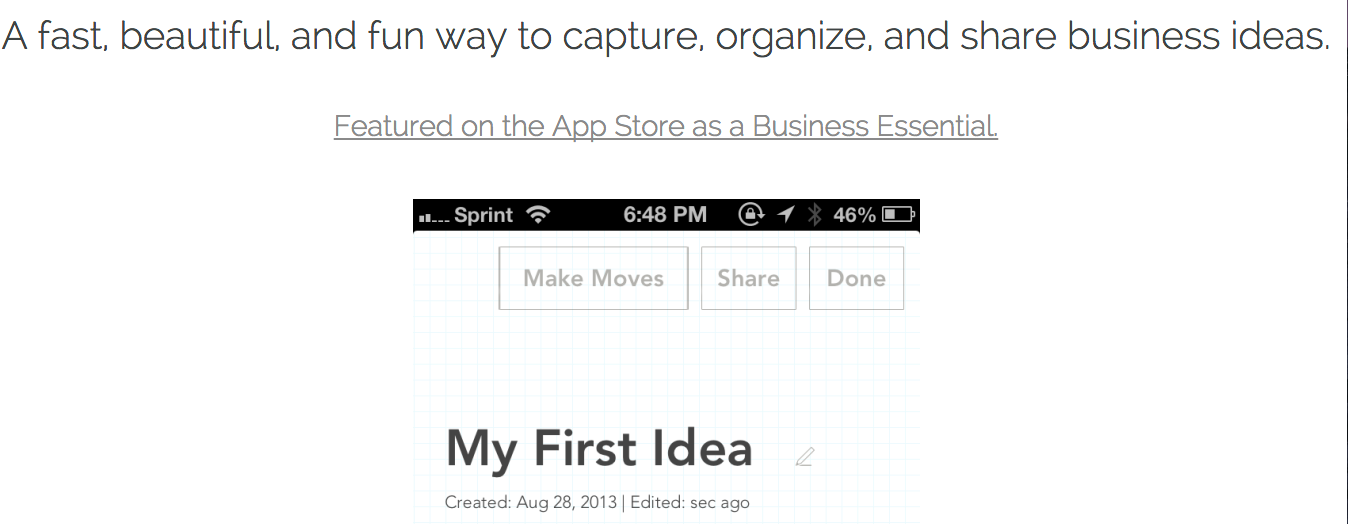Tap the pencil edit icon beside title
The width and height of the screenshot is (1348, 524).
tap(805, 457)
